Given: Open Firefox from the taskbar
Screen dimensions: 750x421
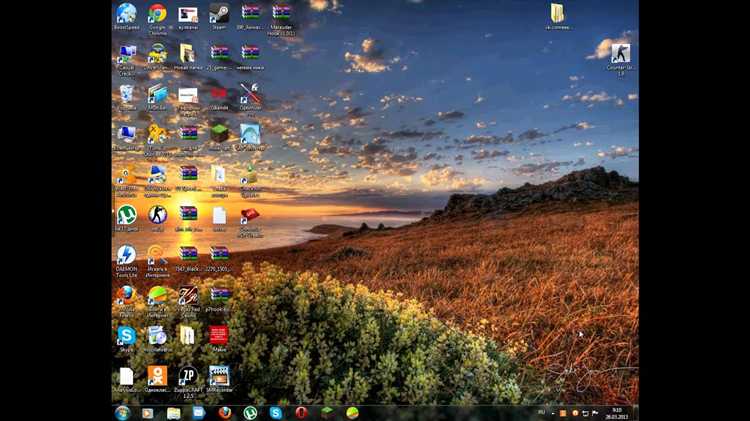Looking at the screenshot, I should click(224, 413).
